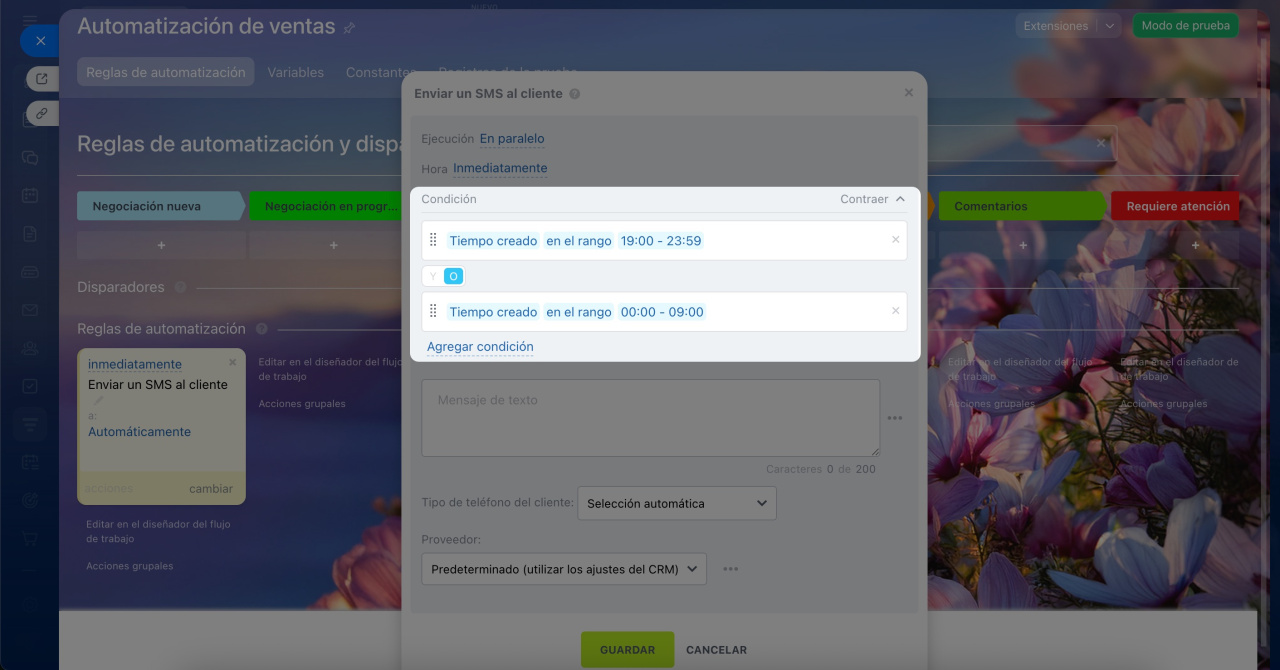Grab the drag handle of the 19:00 condition
The height and width of the screenshot is (670, 1280).
(433, 240)
